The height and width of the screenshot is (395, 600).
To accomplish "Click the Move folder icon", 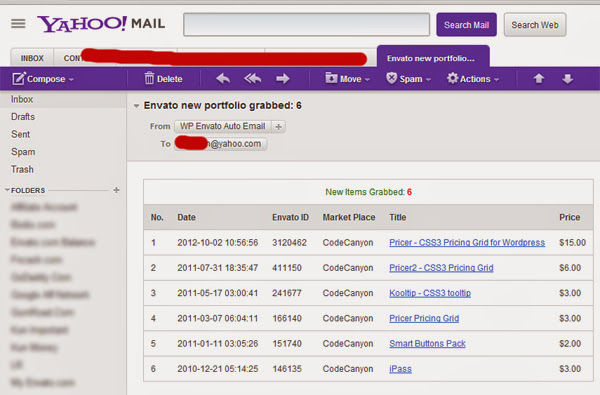I will [x=331, y=78].
